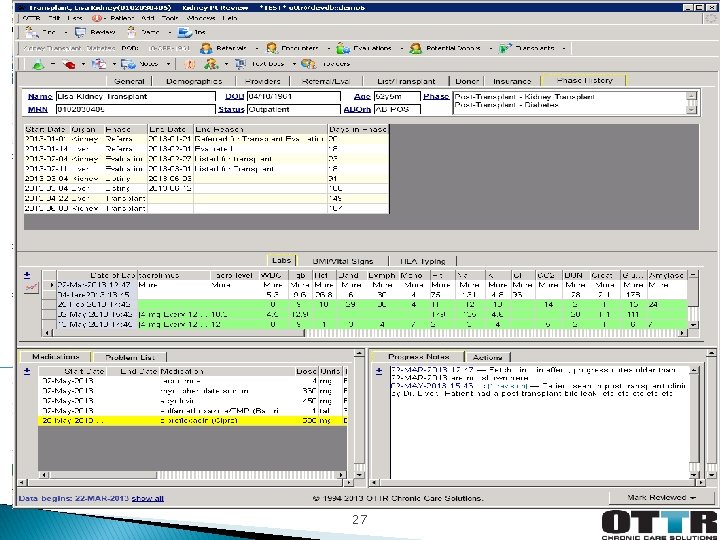Click the download arrow icon beside progress notes
The image size is (720, 540).
point(376,371)
